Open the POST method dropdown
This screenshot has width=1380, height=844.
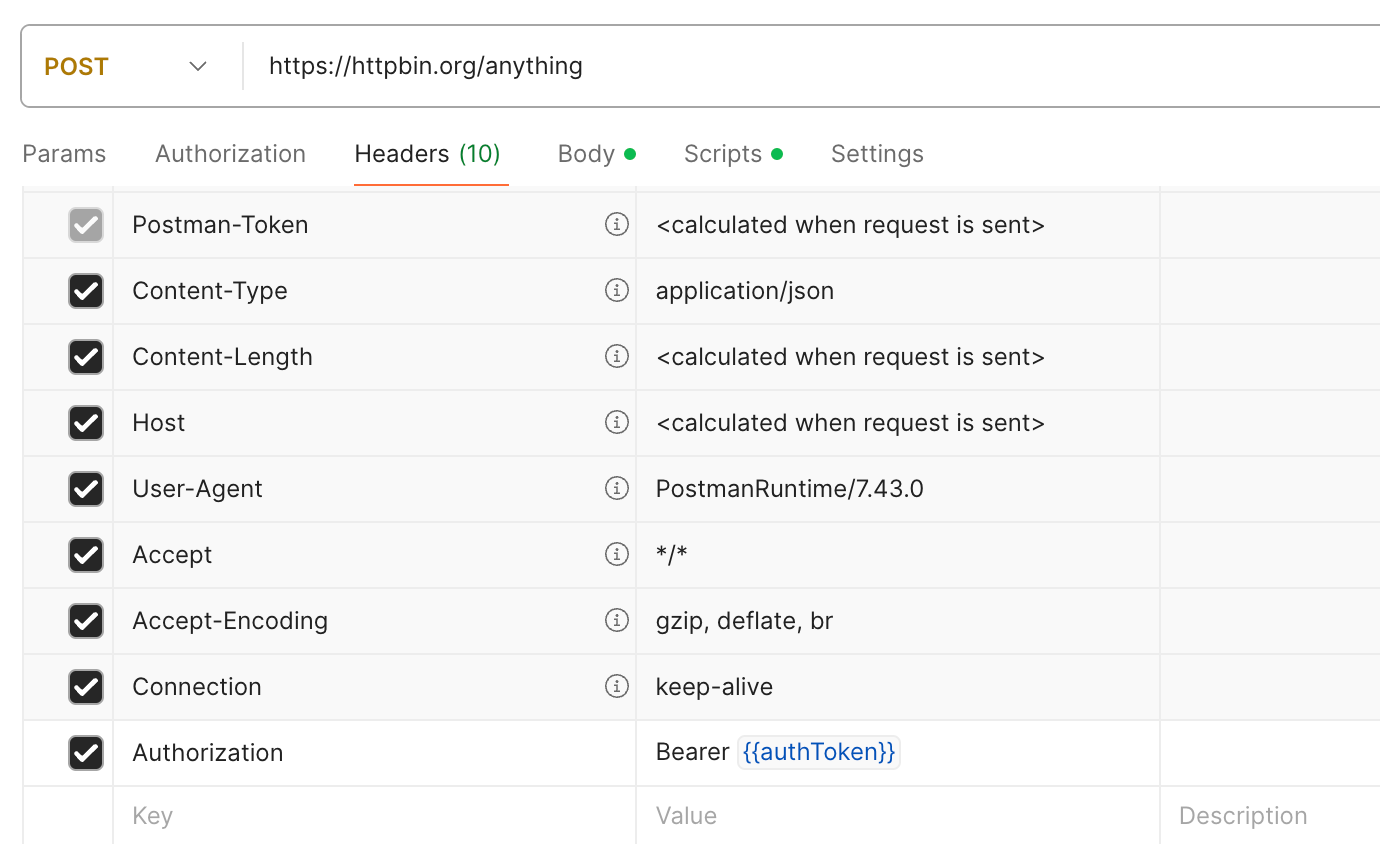coord(125,67)
